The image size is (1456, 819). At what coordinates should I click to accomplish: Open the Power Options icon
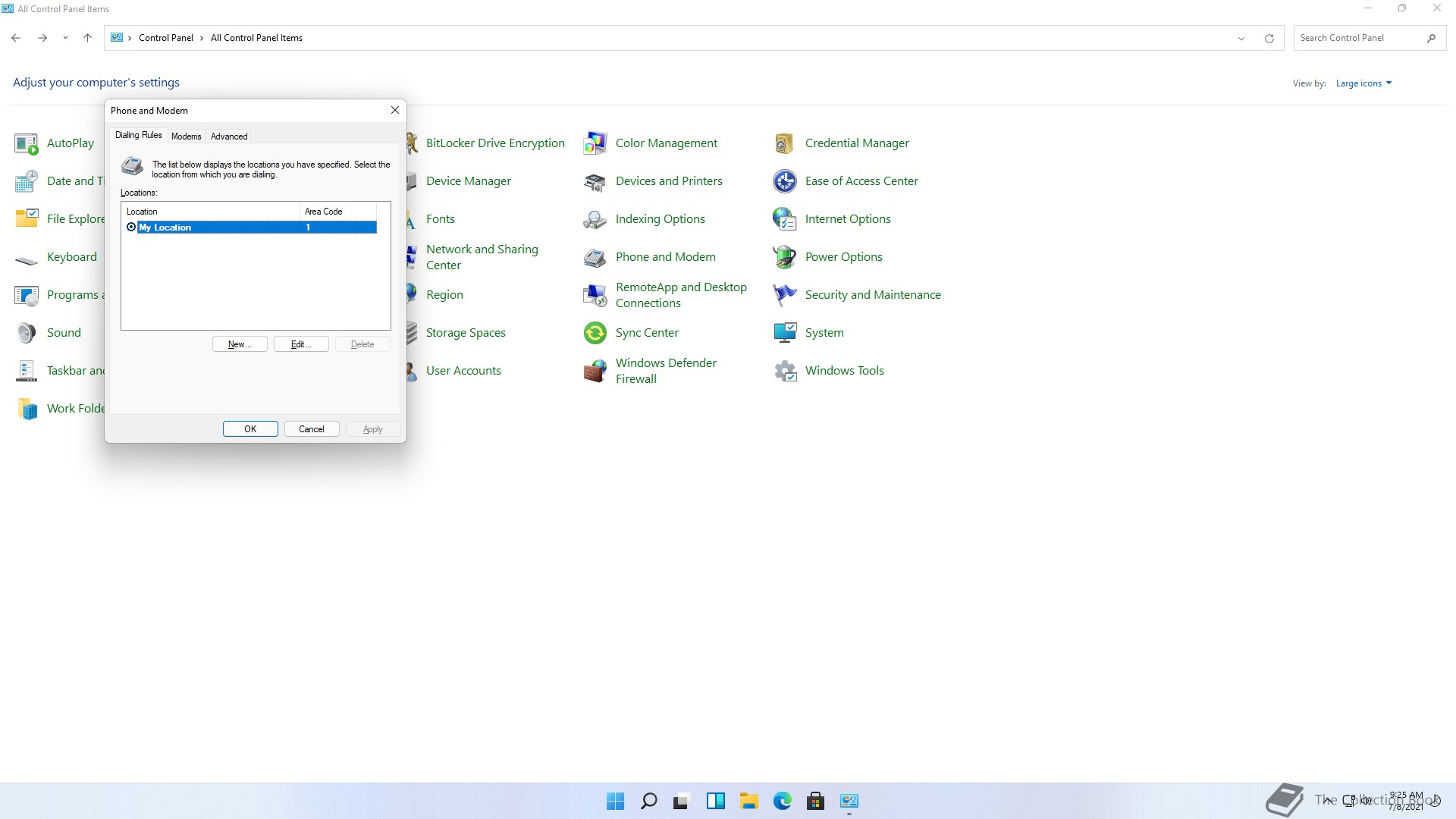point(785,257)
